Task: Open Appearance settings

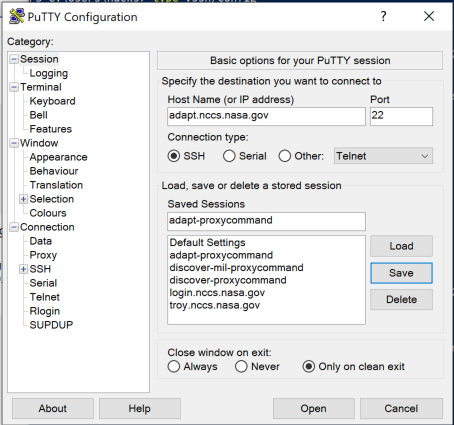Action: pyautogui.click(x=58, y=157)
